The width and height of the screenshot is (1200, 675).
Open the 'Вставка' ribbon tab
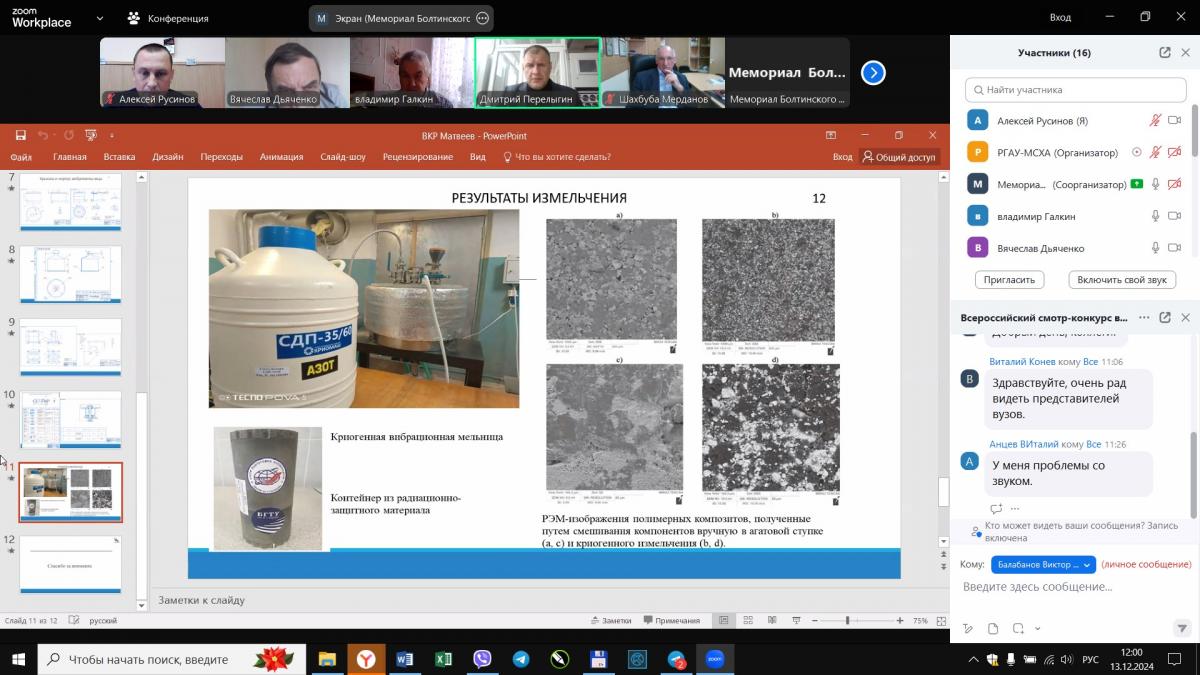[x=119, y=157]
